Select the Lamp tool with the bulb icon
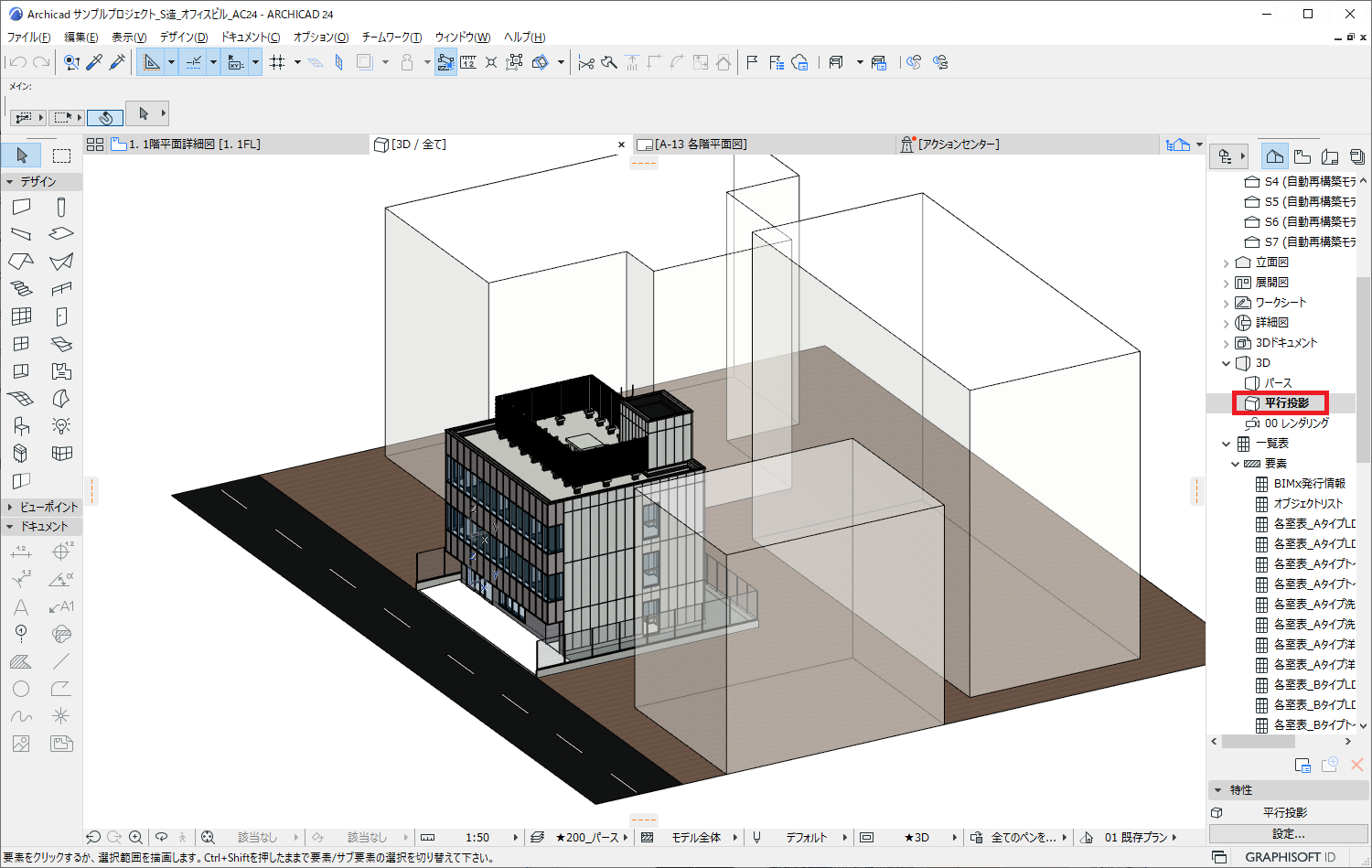1372x868 pixels. click(60, 424)
